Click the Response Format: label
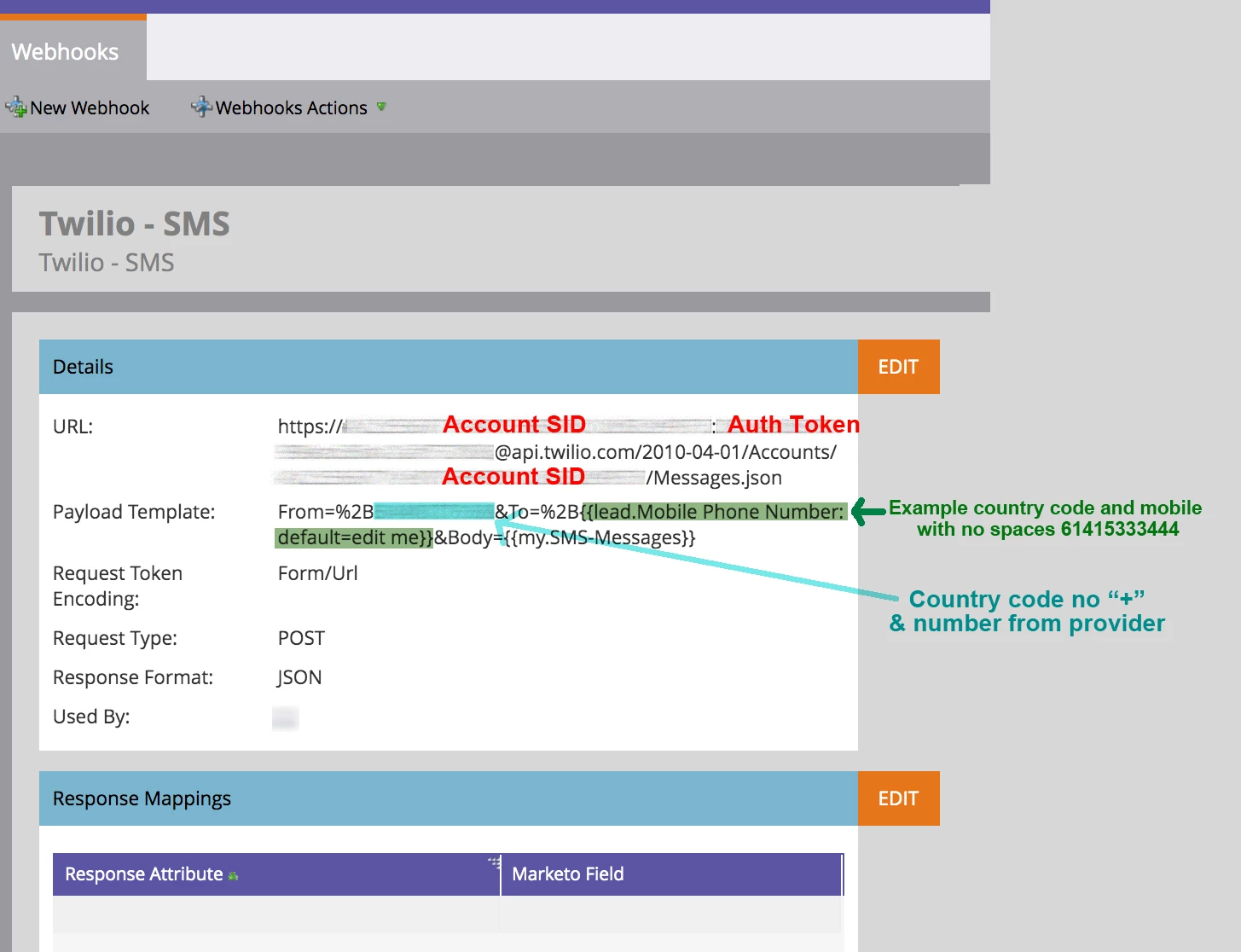 [133, 677]
